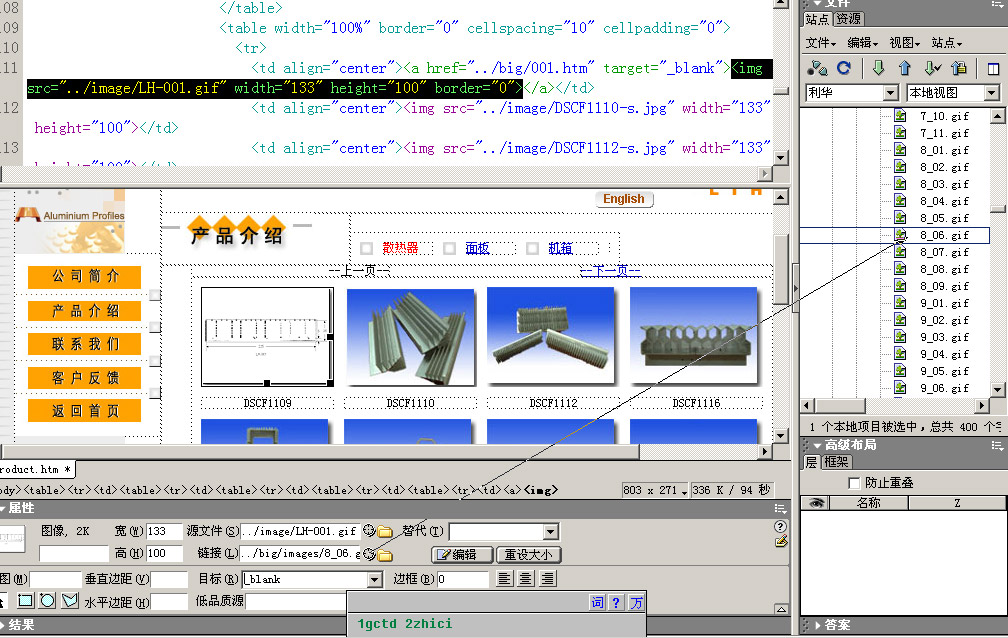Switch to the 框架 tab
Viewport: 1008px width, 638px height.
[x=836, y=462]
